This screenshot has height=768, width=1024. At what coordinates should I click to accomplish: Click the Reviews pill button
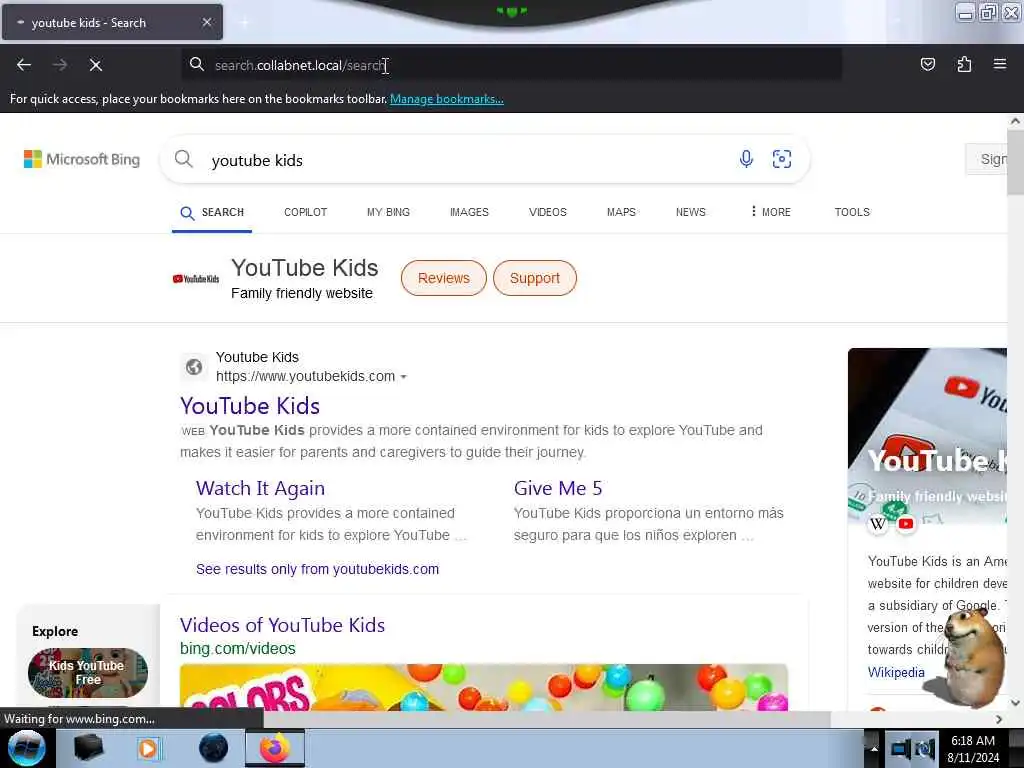(x=444, y=278)
